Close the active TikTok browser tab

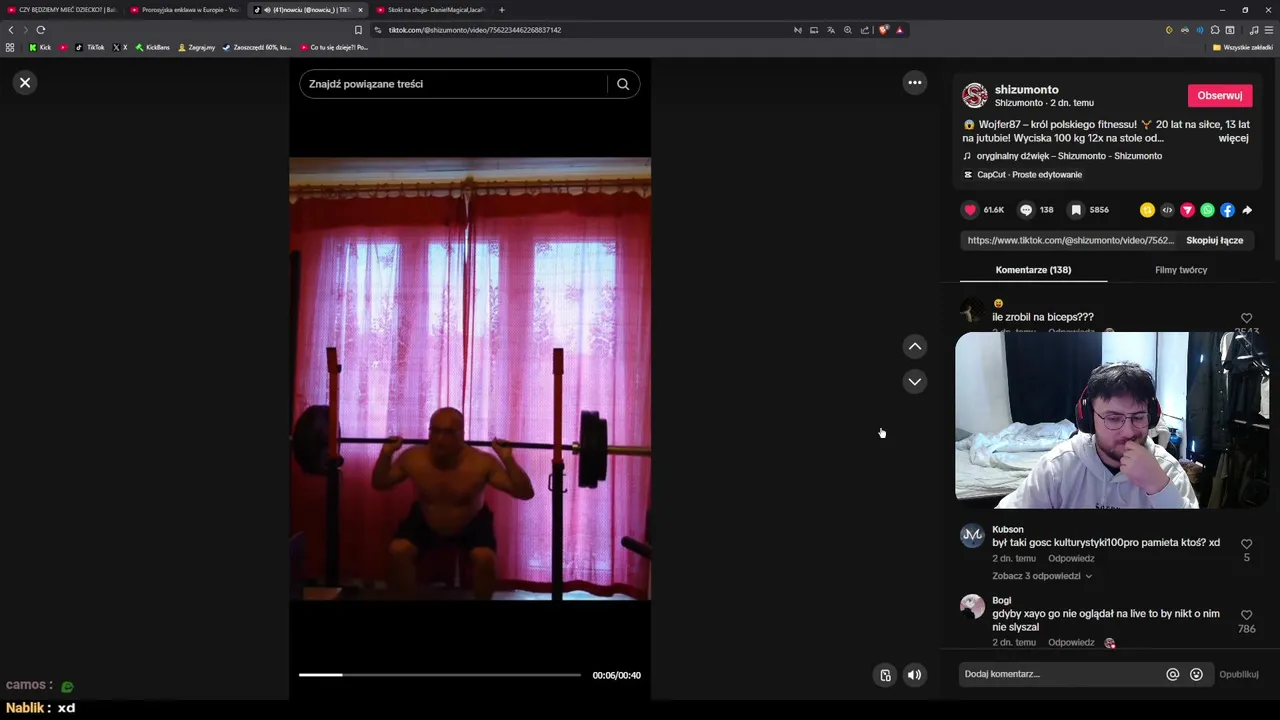click(360, 10)
